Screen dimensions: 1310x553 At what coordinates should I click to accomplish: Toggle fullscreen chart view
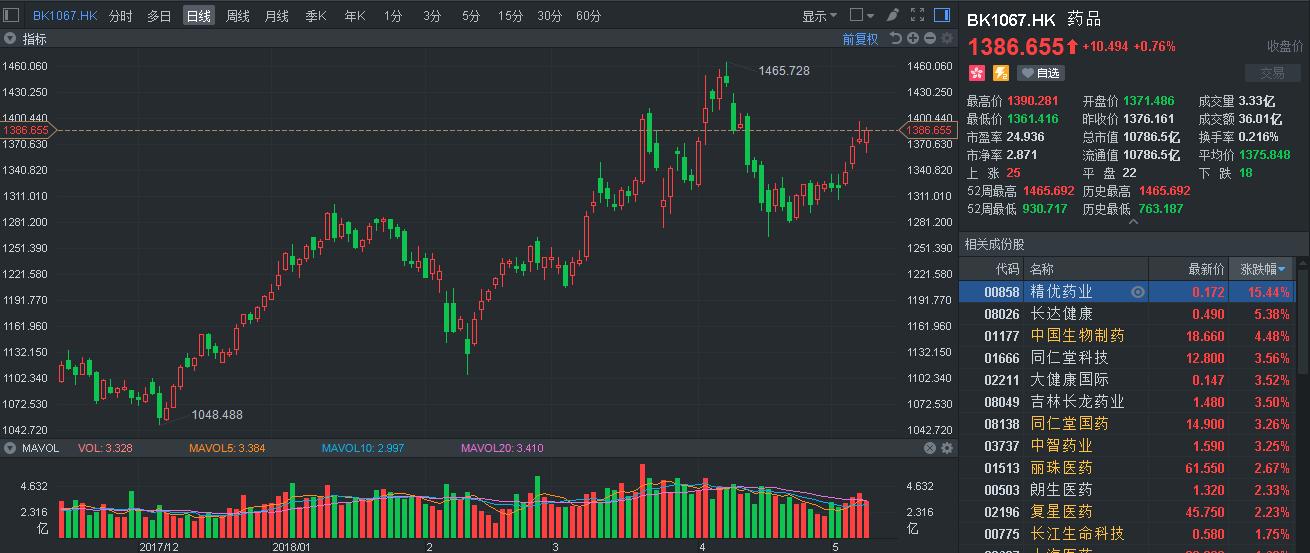pos(915,15)
